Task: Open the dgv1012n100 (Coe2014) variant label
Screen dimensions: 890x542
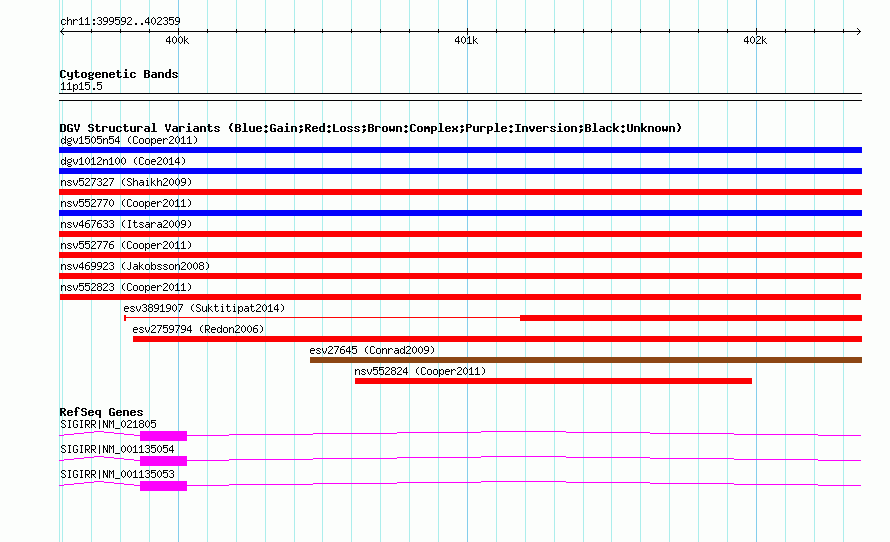Action: point(123,161)
